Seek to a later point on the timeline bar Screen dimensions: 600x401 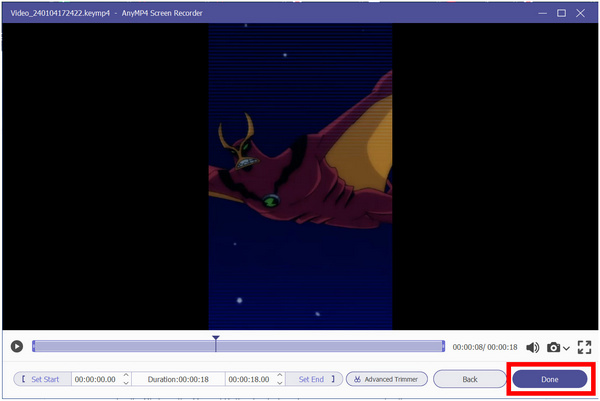(x=329, y=347)
